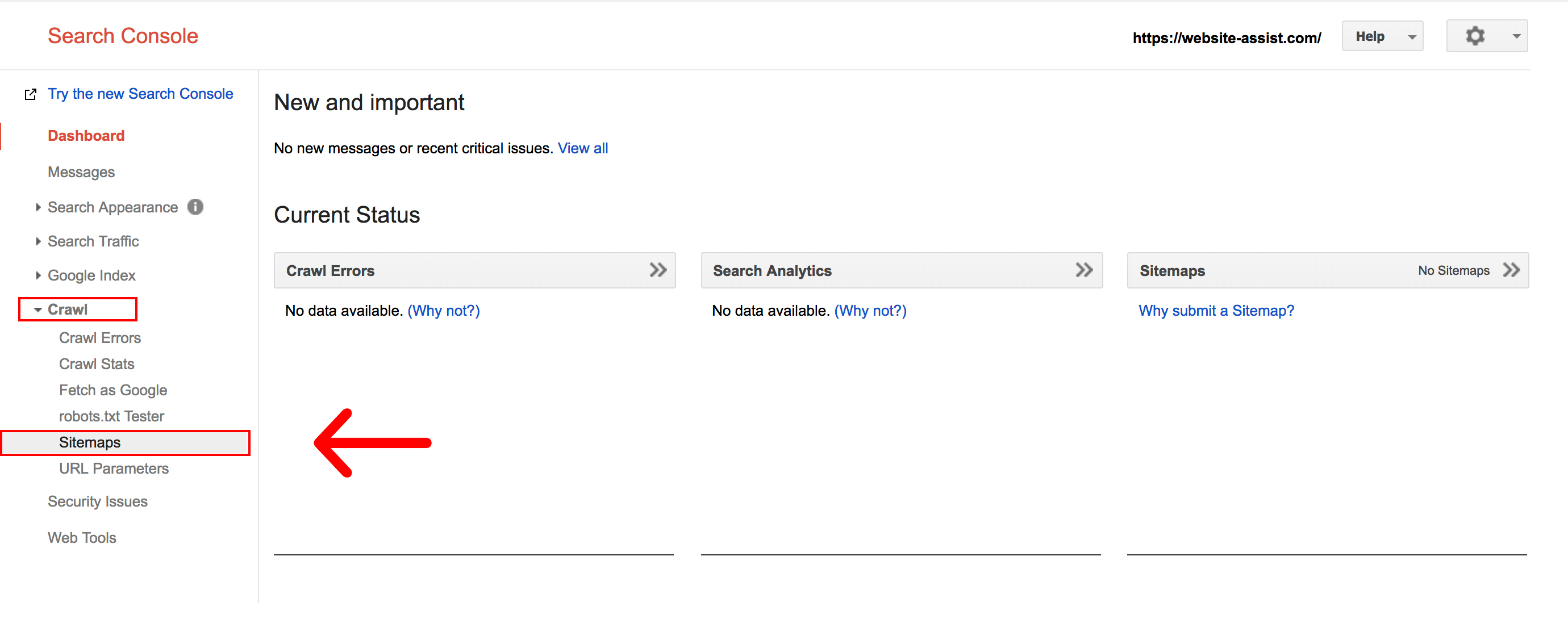The image size is (1568, 644).
Task: Click Why not link under Crawl Errors
Action: click(x=443, y=311)
